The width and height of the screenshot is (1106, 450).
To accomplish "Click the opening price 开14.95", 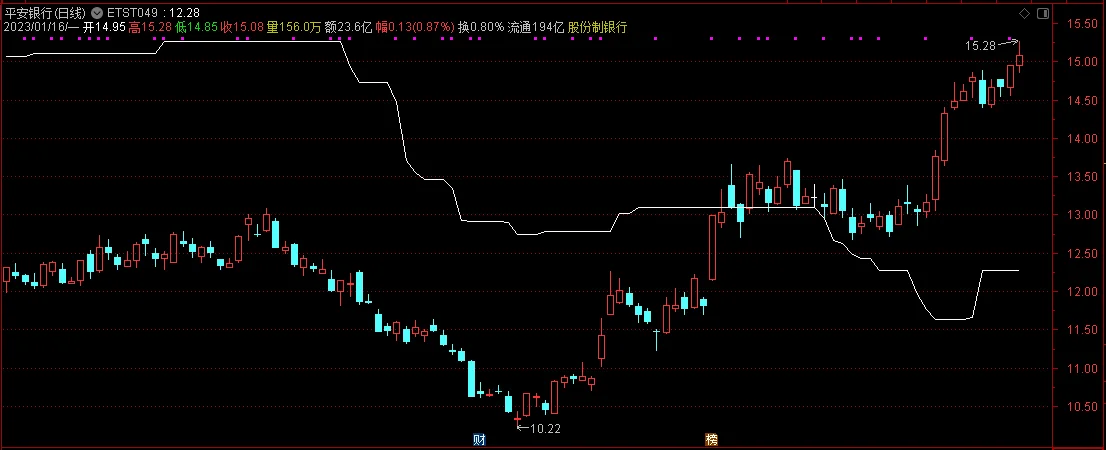I will point(104,28).
